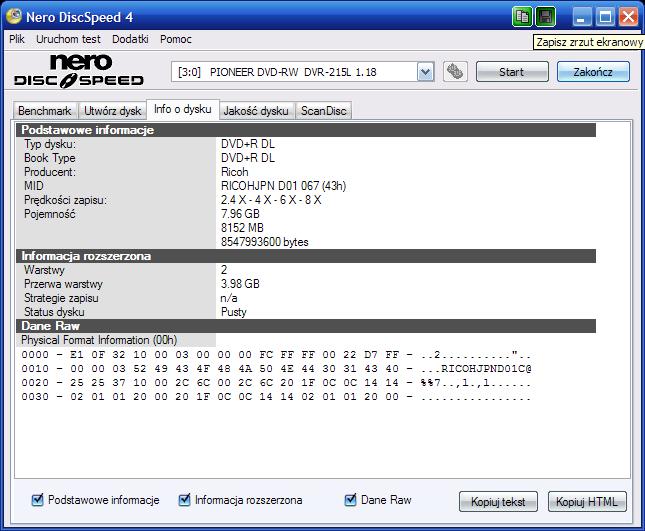Image resolution: width=645 pixels, height=531 pixels.
Task: Click the 'Pusty' disc status value
Action: click(x=234, y=312)
